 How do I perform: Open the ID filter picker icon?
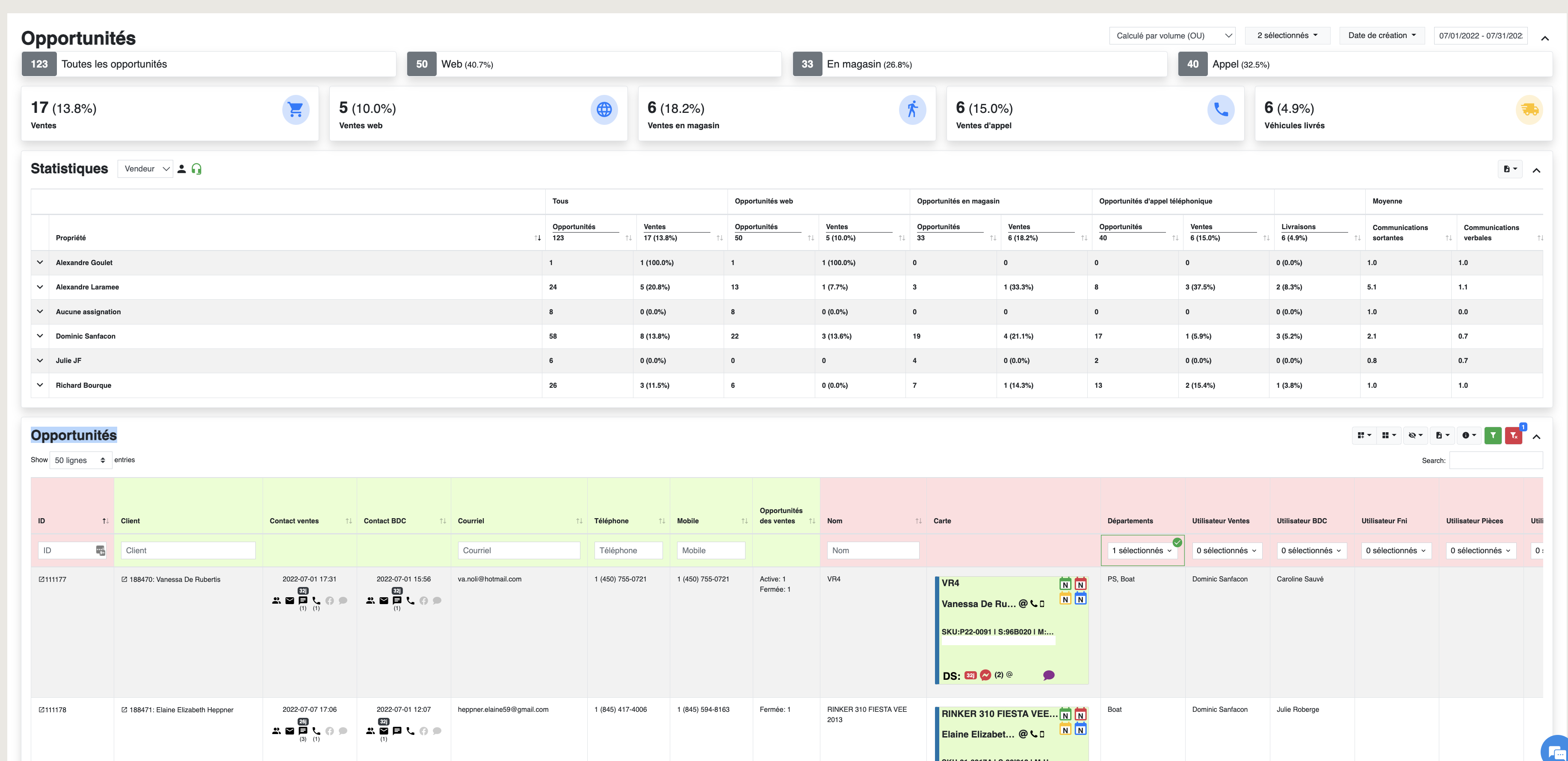[x=101, y=551]
